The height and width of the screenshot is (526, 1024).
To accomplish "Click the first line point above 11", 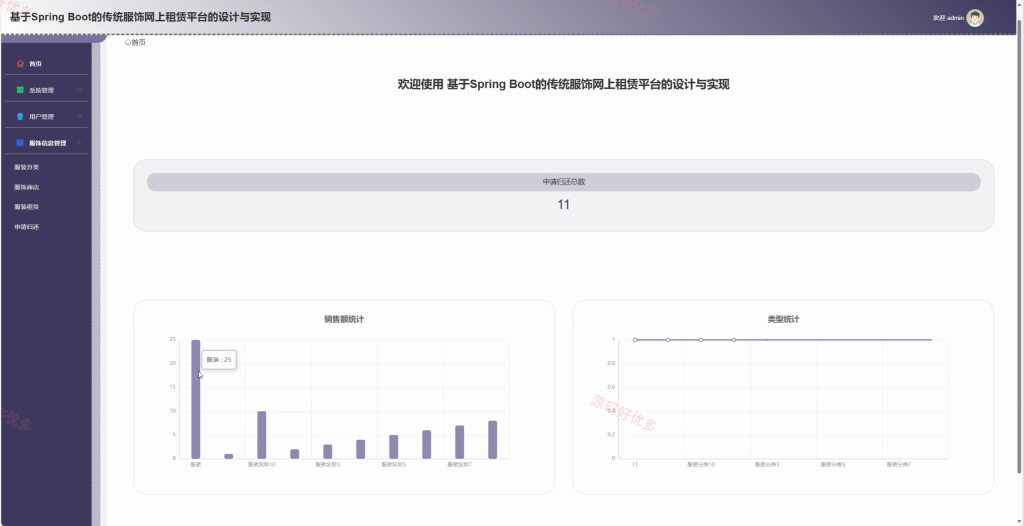I will [635, 340].
